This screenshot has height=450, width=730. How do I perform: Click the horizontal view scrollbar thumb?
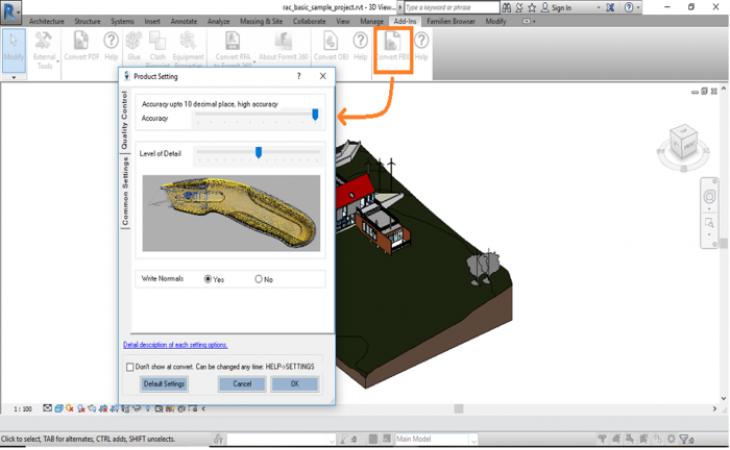coord(459,409)
